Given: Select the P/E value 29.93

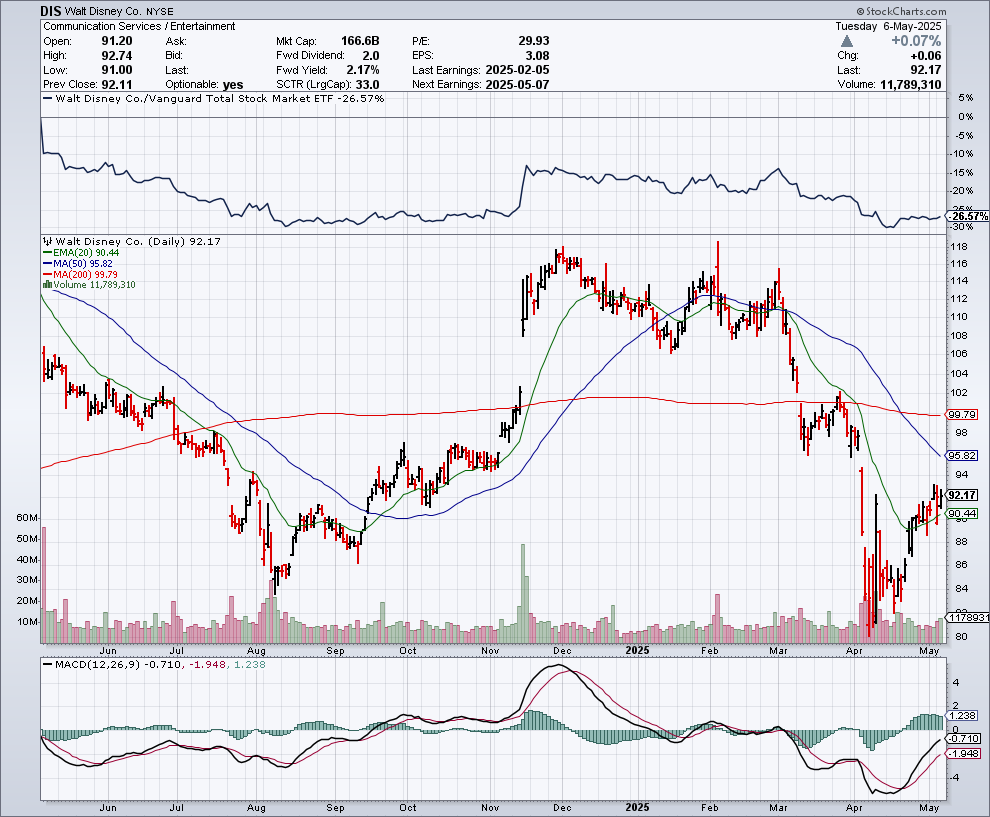Looking at the screenshot, I should (534, 41).
